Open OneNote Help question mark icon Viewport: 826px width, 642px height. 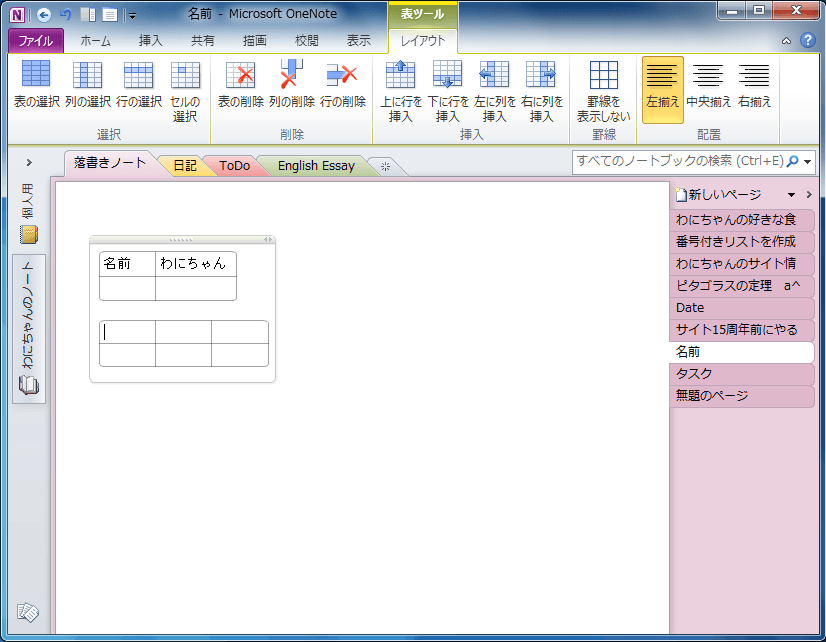[x=808, y=40]
